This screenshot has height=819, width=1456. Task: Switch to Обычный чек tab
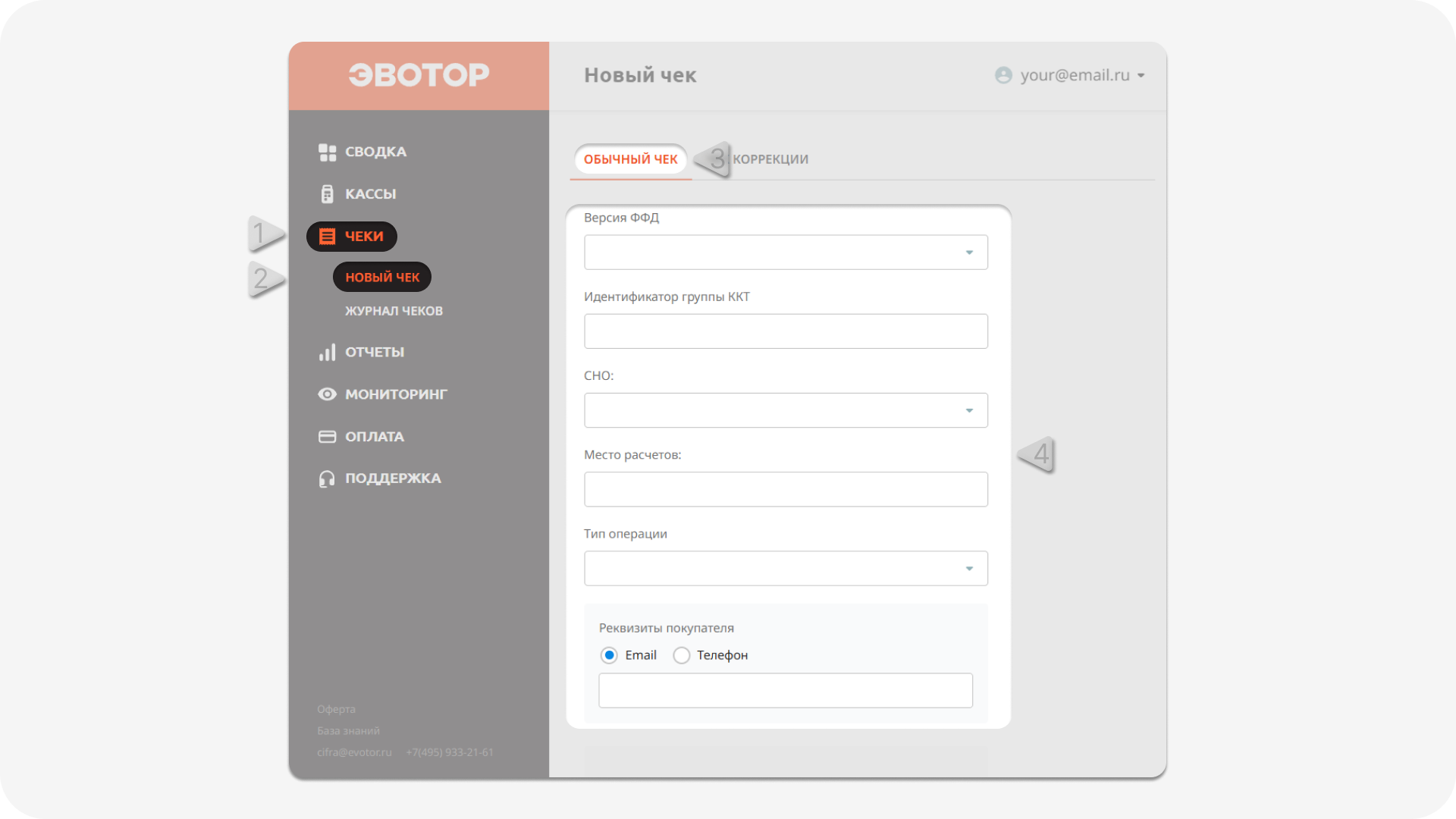pos(630,159)
